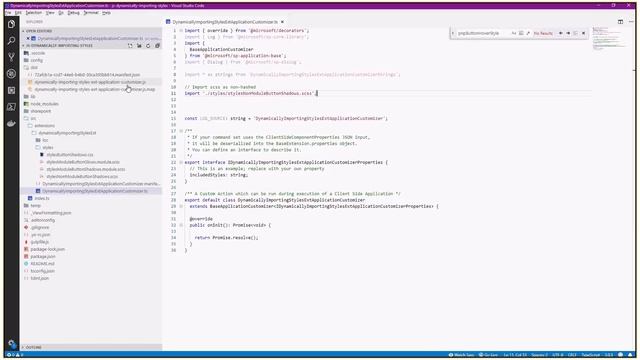Click the line and column status indicator

pyautogui.click(x=515, y=355)
